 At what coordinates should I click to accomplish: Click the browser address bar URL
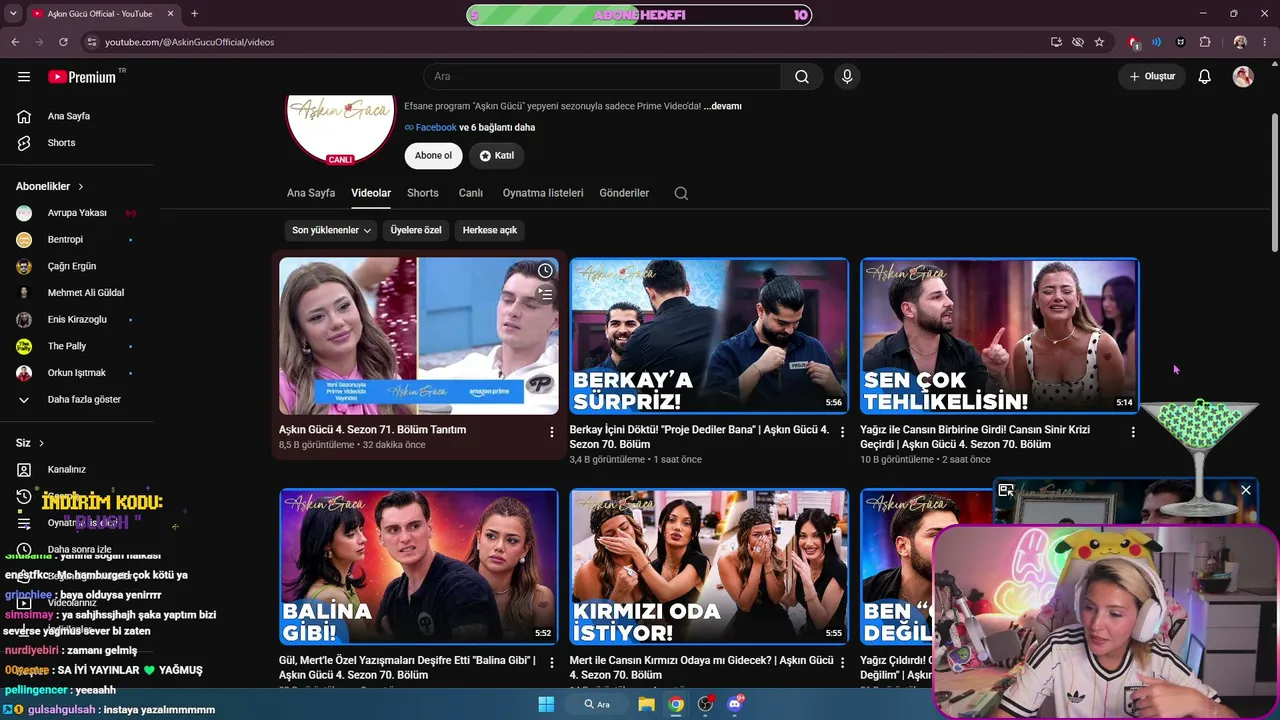click(190, 42)
